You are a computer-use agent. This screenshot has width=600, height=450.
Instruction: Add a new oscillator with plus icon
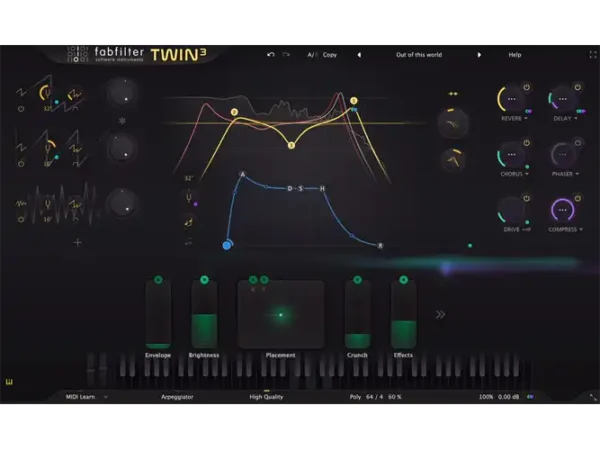pos(77,243)
